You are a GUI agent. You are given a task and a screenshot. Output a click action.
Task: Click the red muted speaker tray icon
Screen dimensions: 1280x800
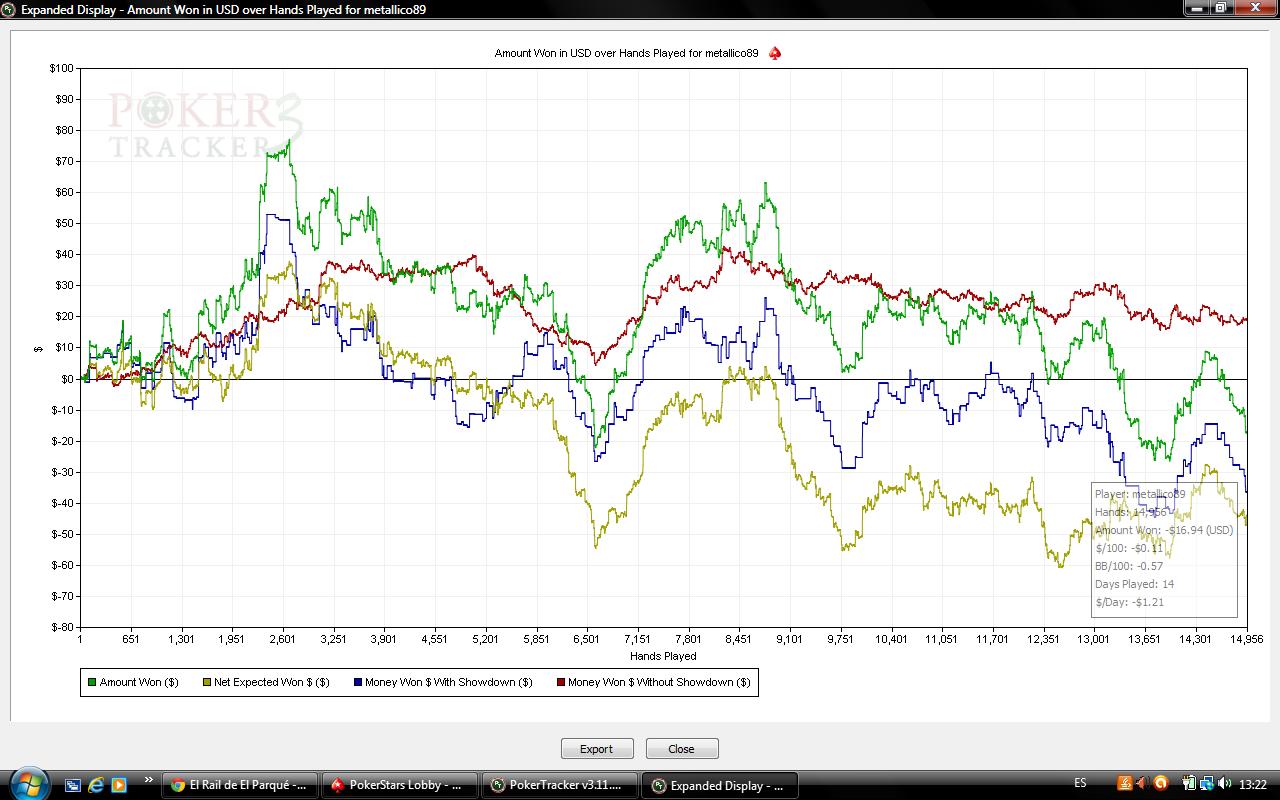pos(1142,783)
